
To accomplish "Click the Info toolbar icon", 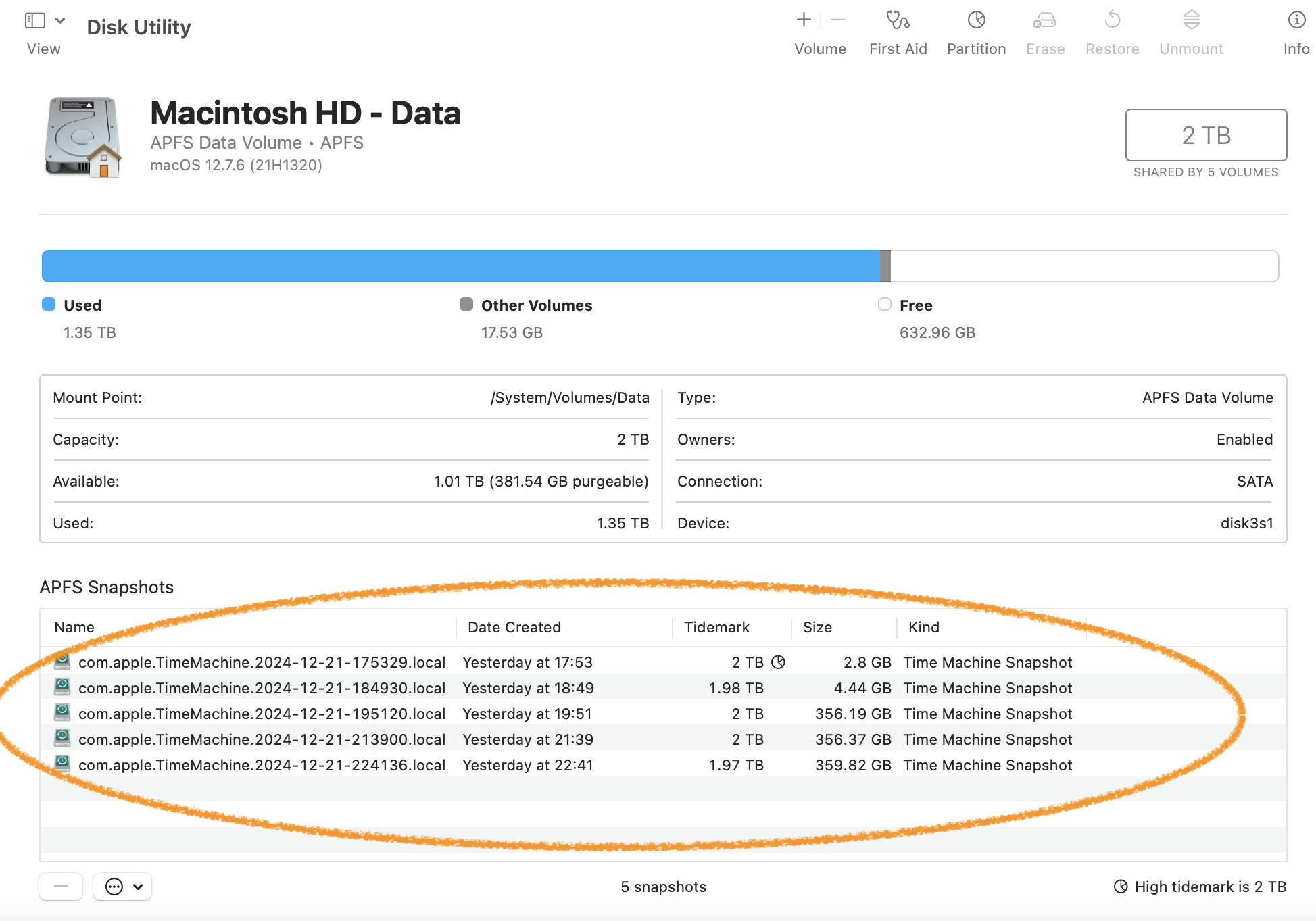I will [1296, 20].
